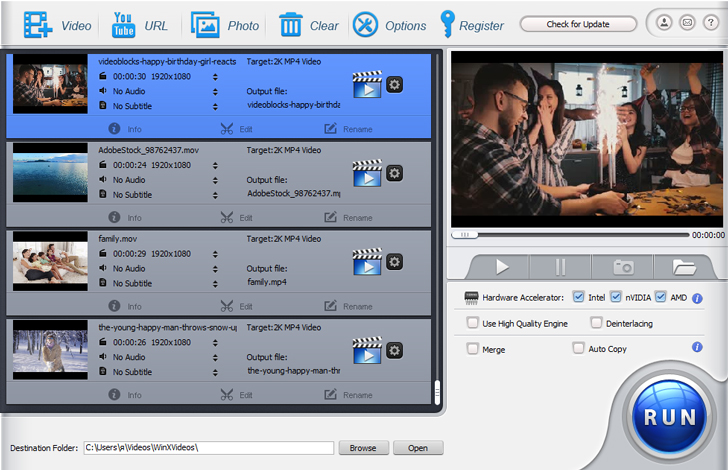Take snapshot with camera icon

[623, 268]
